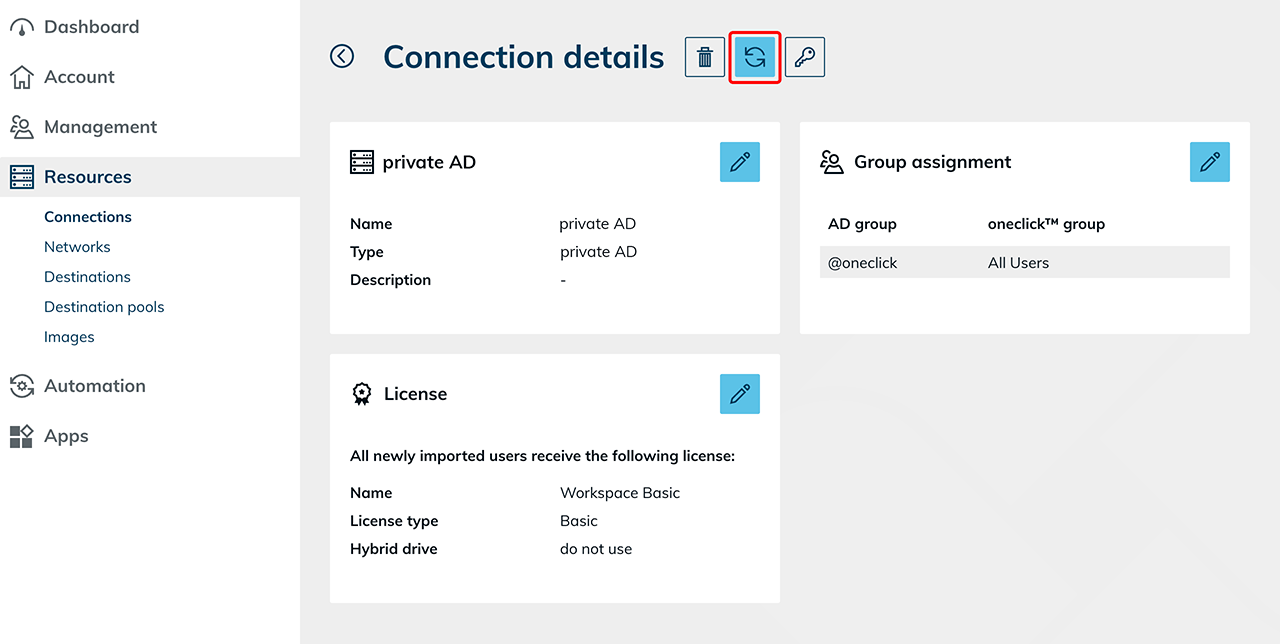Click the key credentials icon
The height and width of the screenshot is (644, 1280).
click(x=805, y=57)
